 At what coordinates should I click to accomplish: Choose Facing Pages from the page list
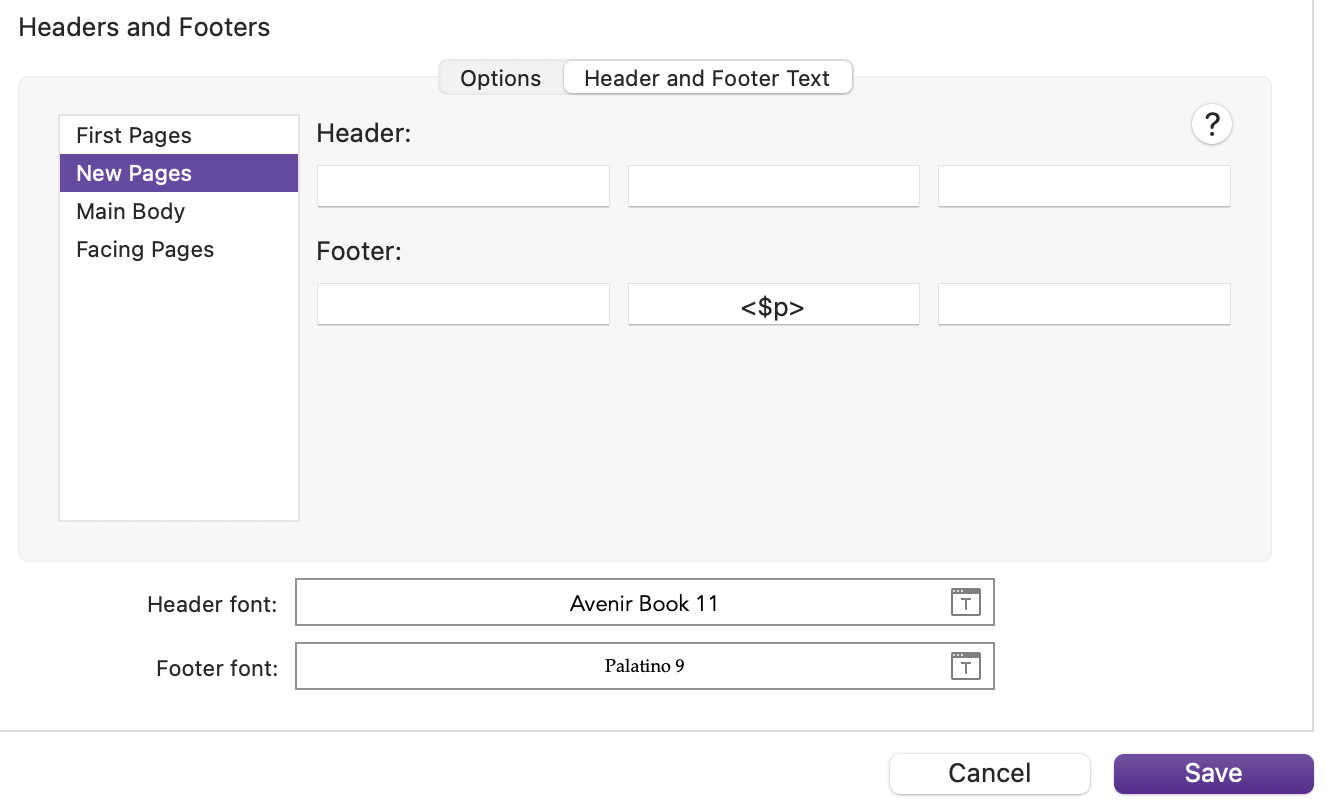[179, 249]
